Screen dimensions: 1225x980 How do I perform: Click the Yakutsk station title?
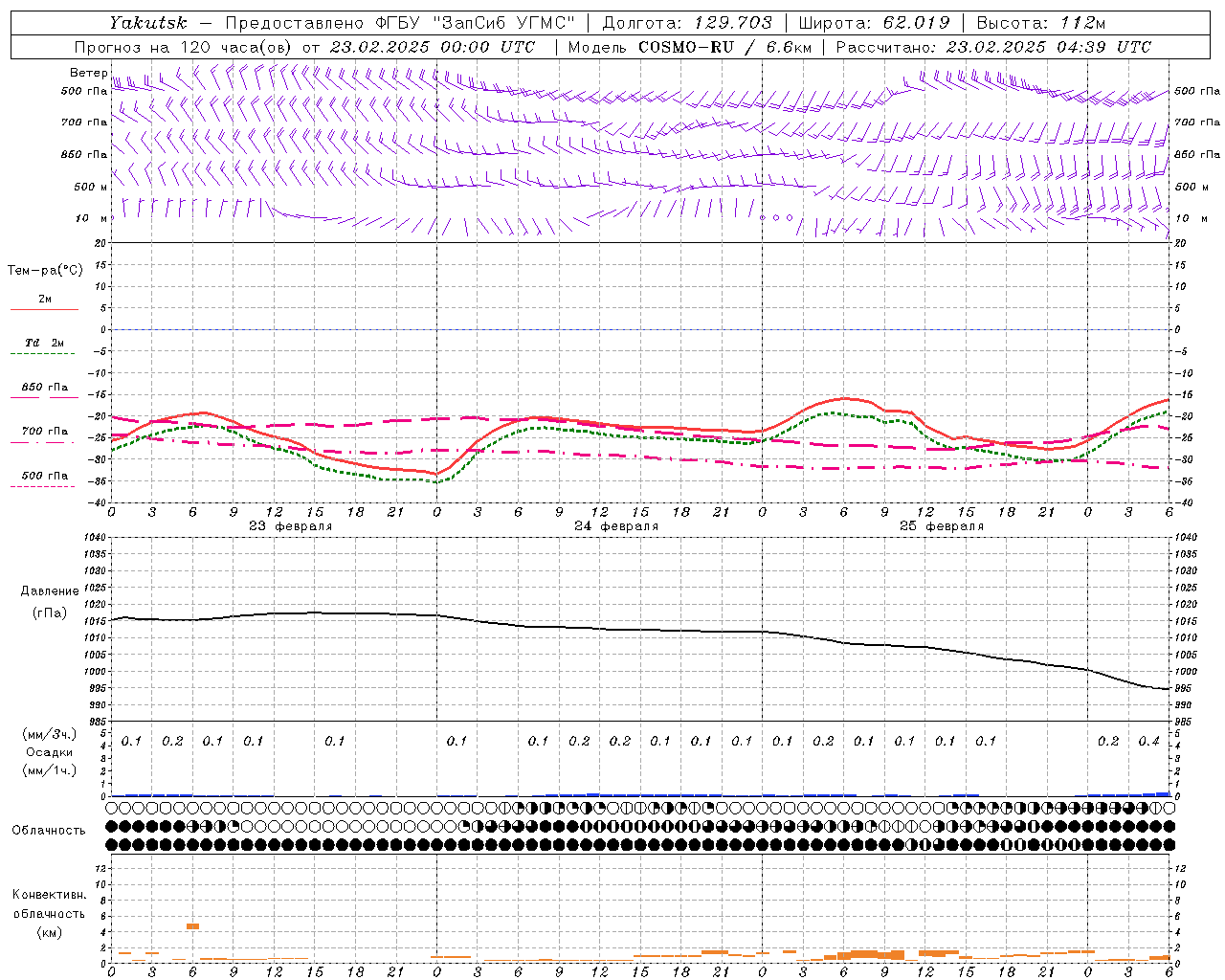pos(147,23)
